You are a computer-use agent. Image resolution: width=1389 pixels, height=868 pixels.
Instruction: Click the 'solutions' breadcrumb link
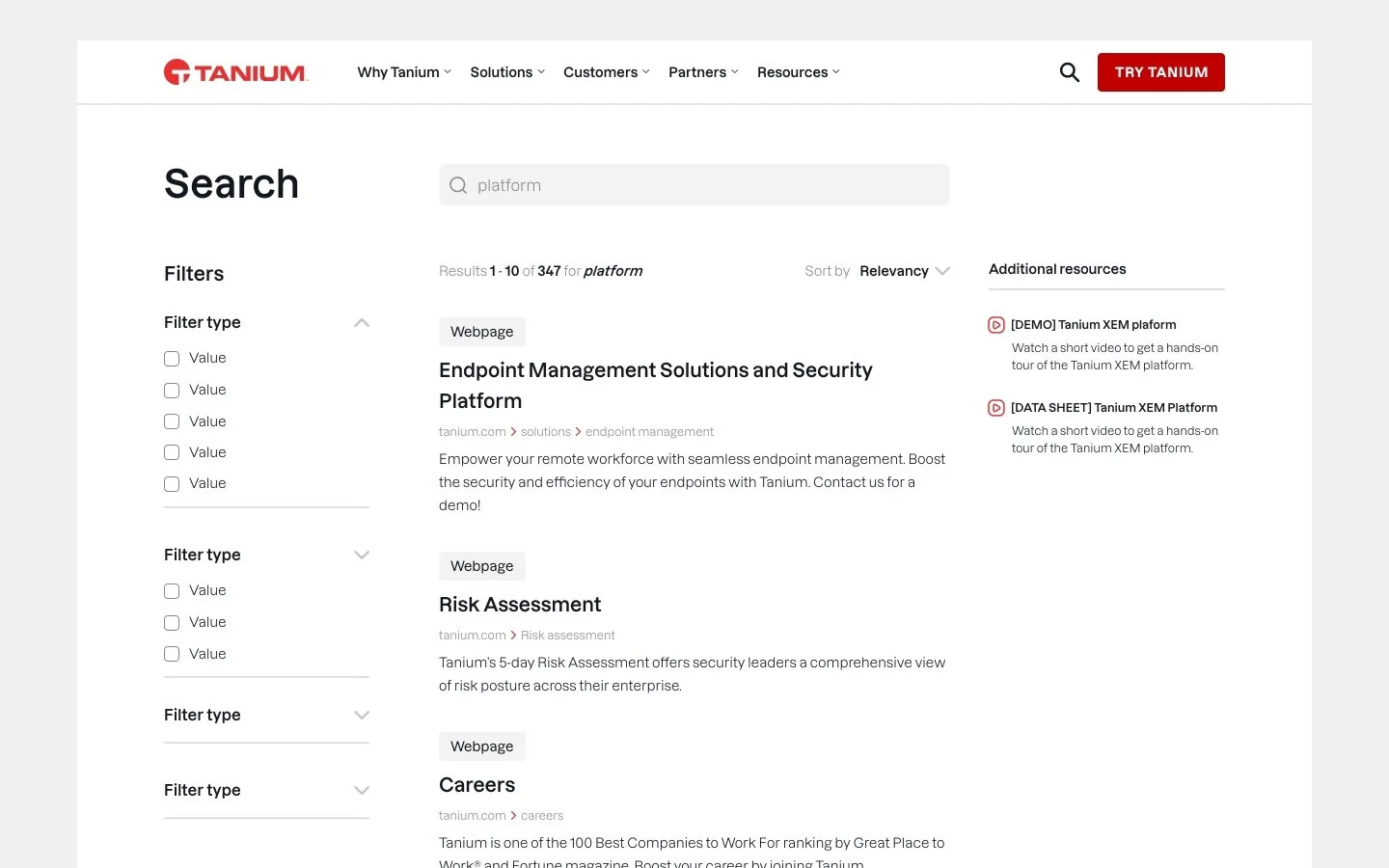point(546,432)
